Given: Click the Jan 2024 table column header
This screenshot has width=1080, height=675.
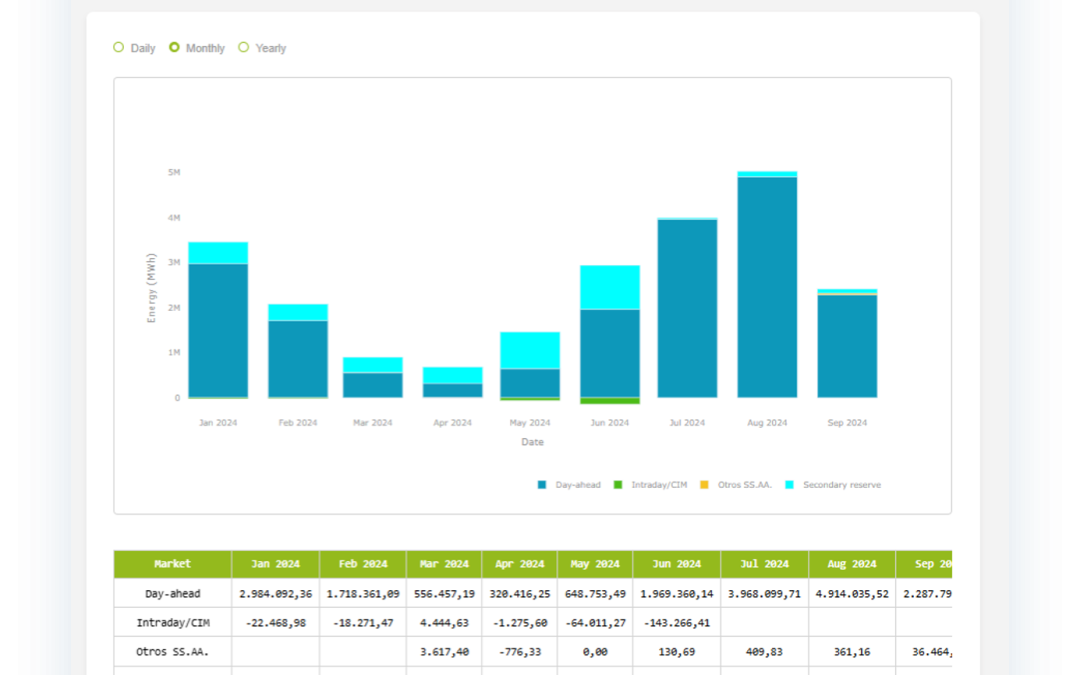Looking at the screenshot, I should (x=275, y=564).
